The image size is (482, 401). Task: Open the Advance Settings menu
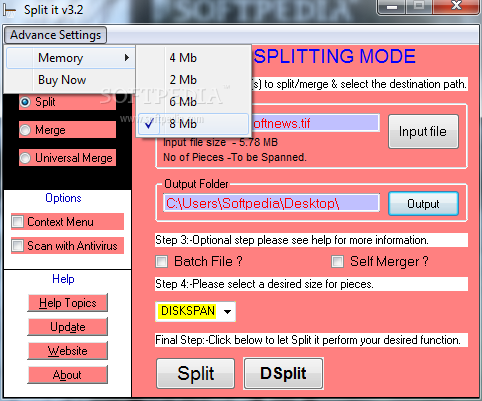(x=55, y=35)
